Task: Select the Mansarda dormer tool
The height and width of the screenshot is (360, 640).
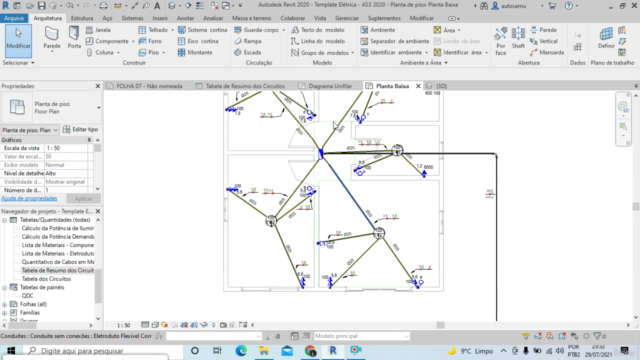Action: [x=547, y=53]
